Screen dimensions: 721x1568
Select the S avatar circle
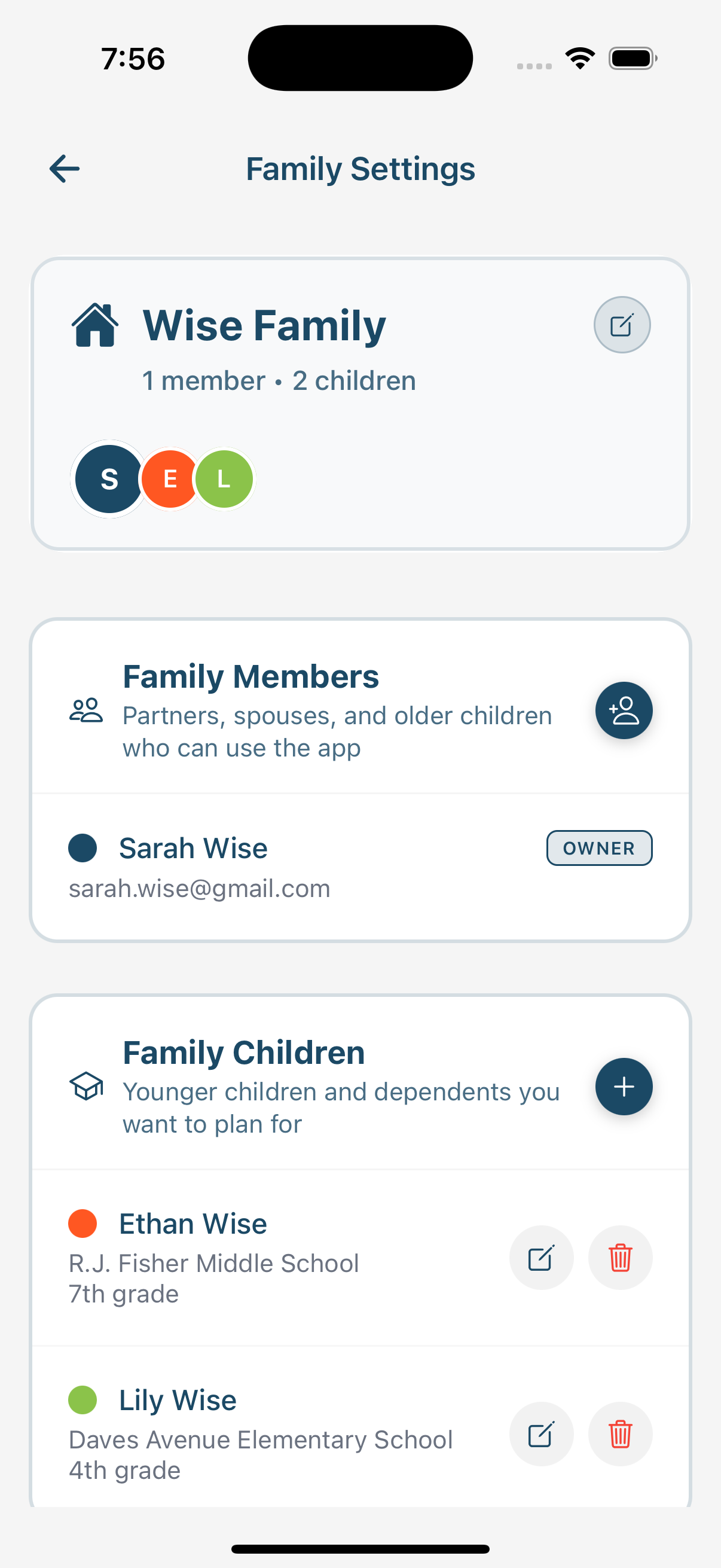click(109, 479)
